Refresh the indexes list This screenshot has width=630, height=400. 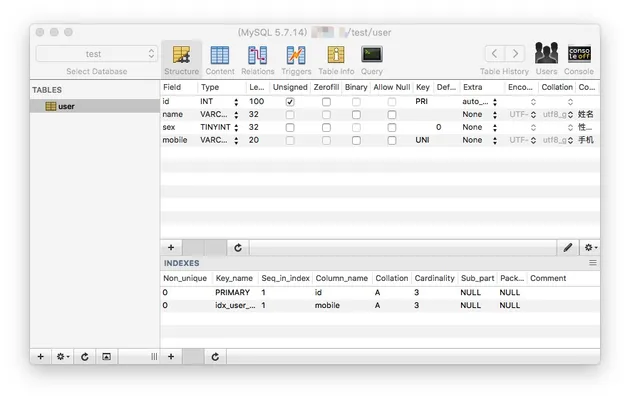(215, 357)
